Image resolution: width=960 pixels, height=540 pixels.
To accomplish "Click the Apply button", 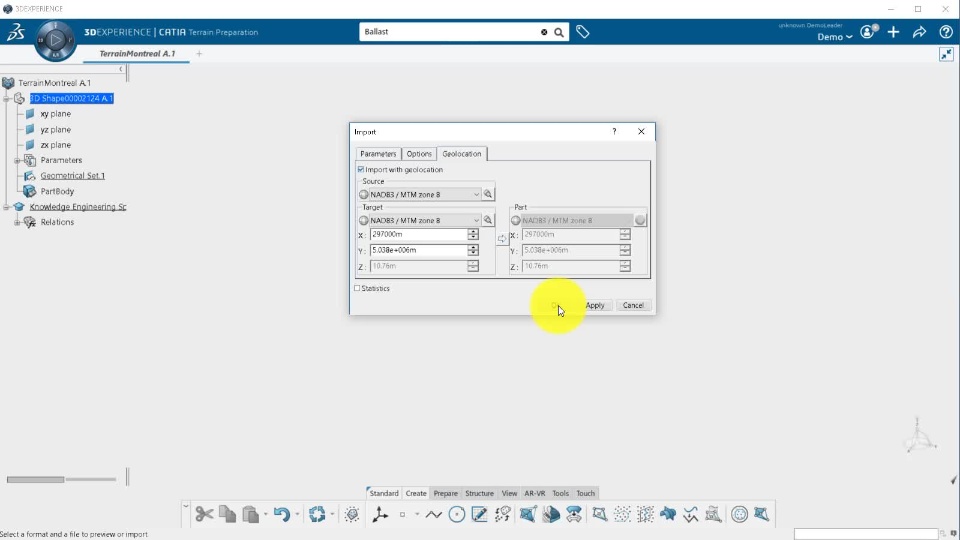I will [595, 305].
